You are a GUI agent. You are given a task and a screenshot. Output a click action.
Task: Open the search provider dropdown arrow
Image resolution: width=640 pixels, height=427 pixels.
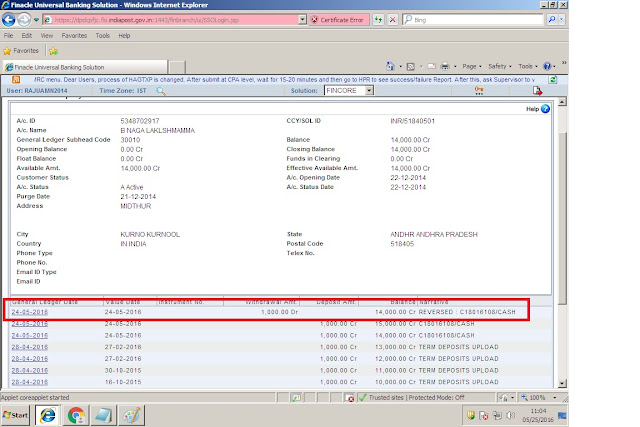[x=562, y=20]
